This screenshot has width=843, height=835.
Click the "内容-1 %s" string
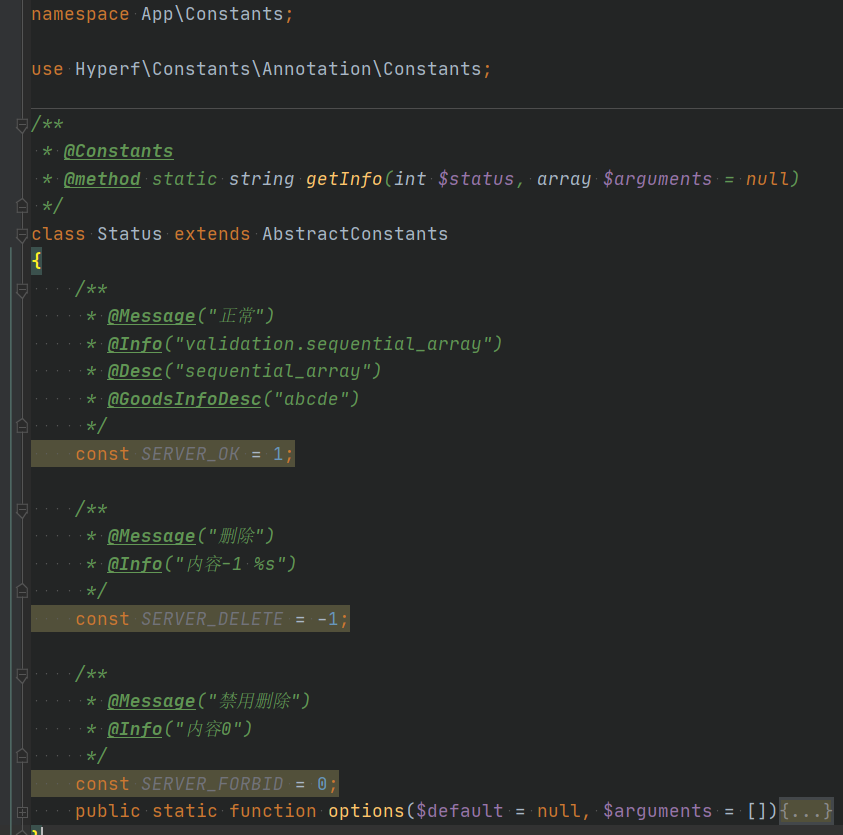pyautogui.click(x=230, y=564)
